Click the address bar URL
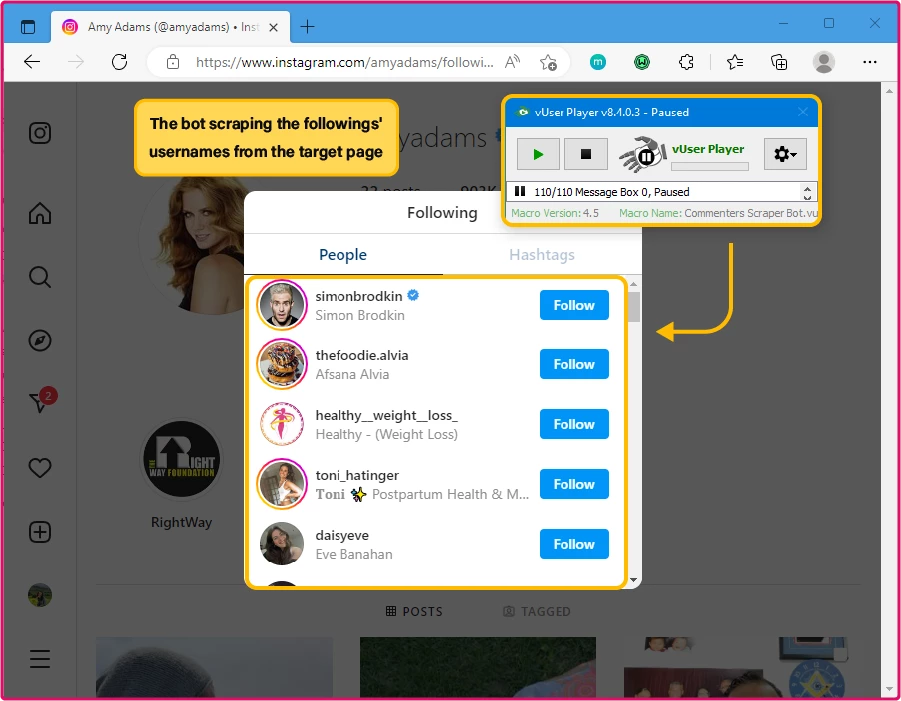The image size is (901, 701). pos(344,62)
